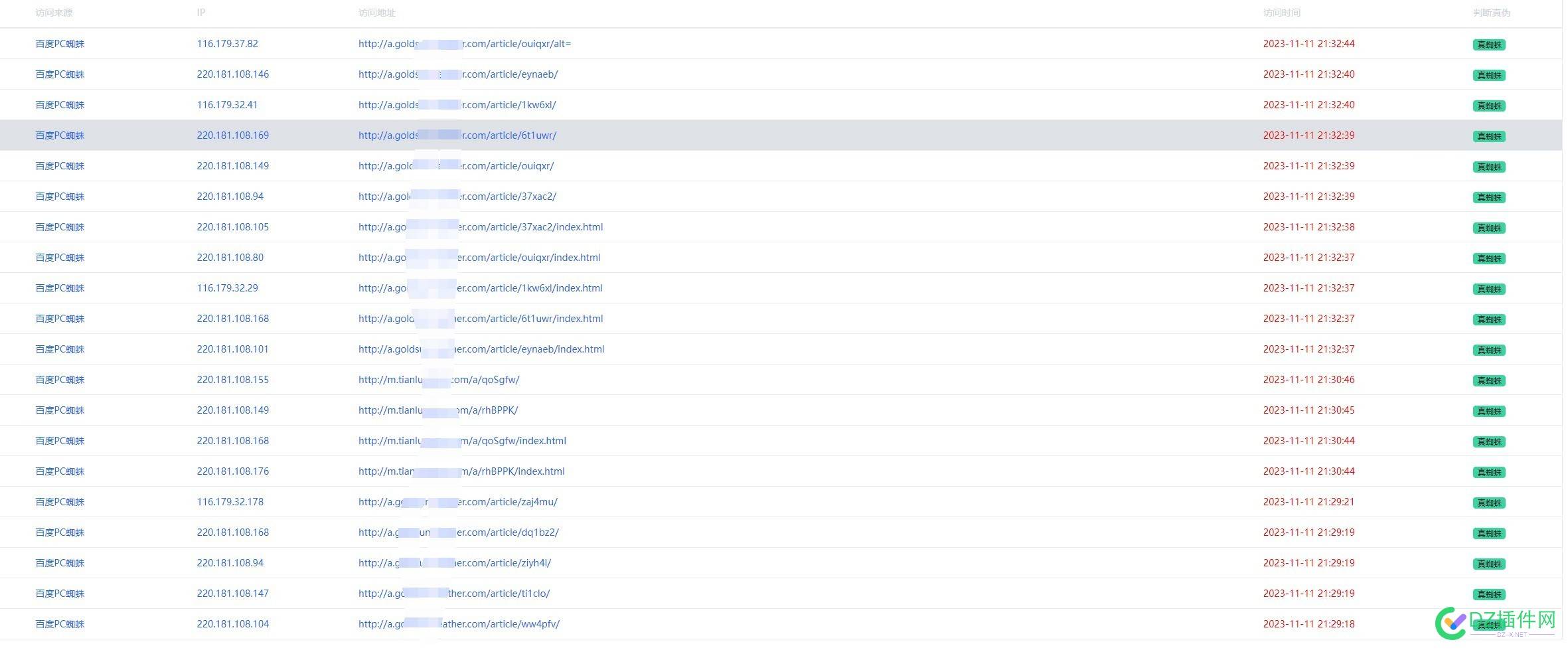The image size is (1568, 650).
Task: Open the article/37xac2/index.html URL link
Action: (x=481, y=227)
